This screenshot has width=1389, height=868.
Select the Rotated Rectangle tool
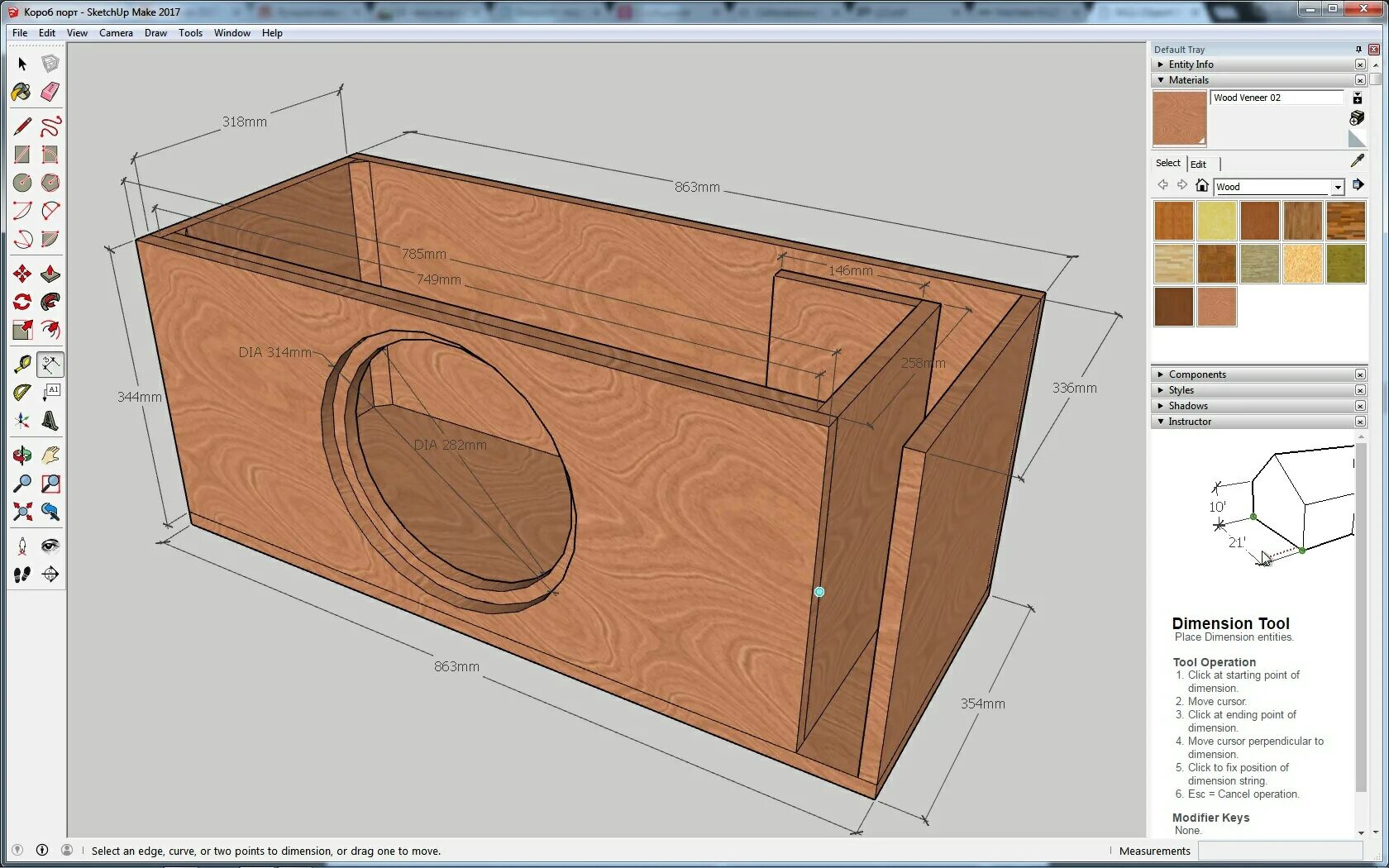coord(50,155)
